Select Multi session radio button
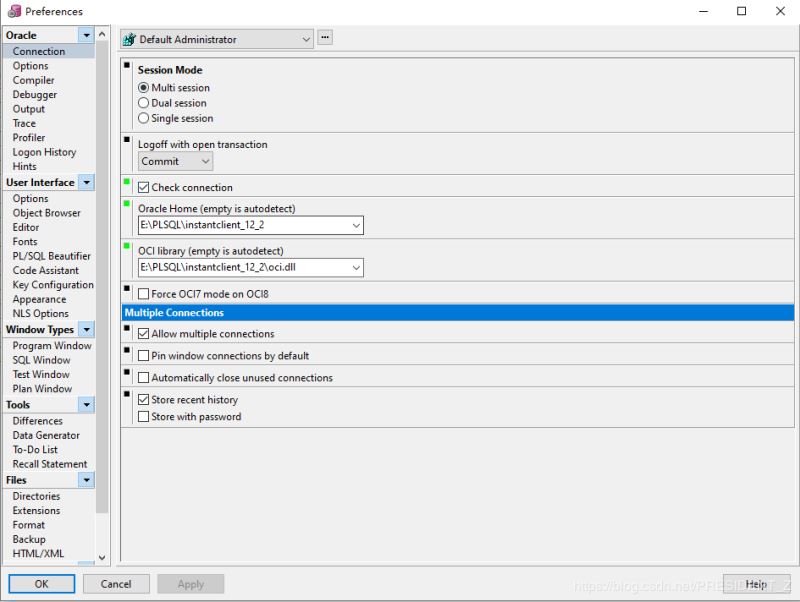Viewport: 800px width, 602px height. 143,88
